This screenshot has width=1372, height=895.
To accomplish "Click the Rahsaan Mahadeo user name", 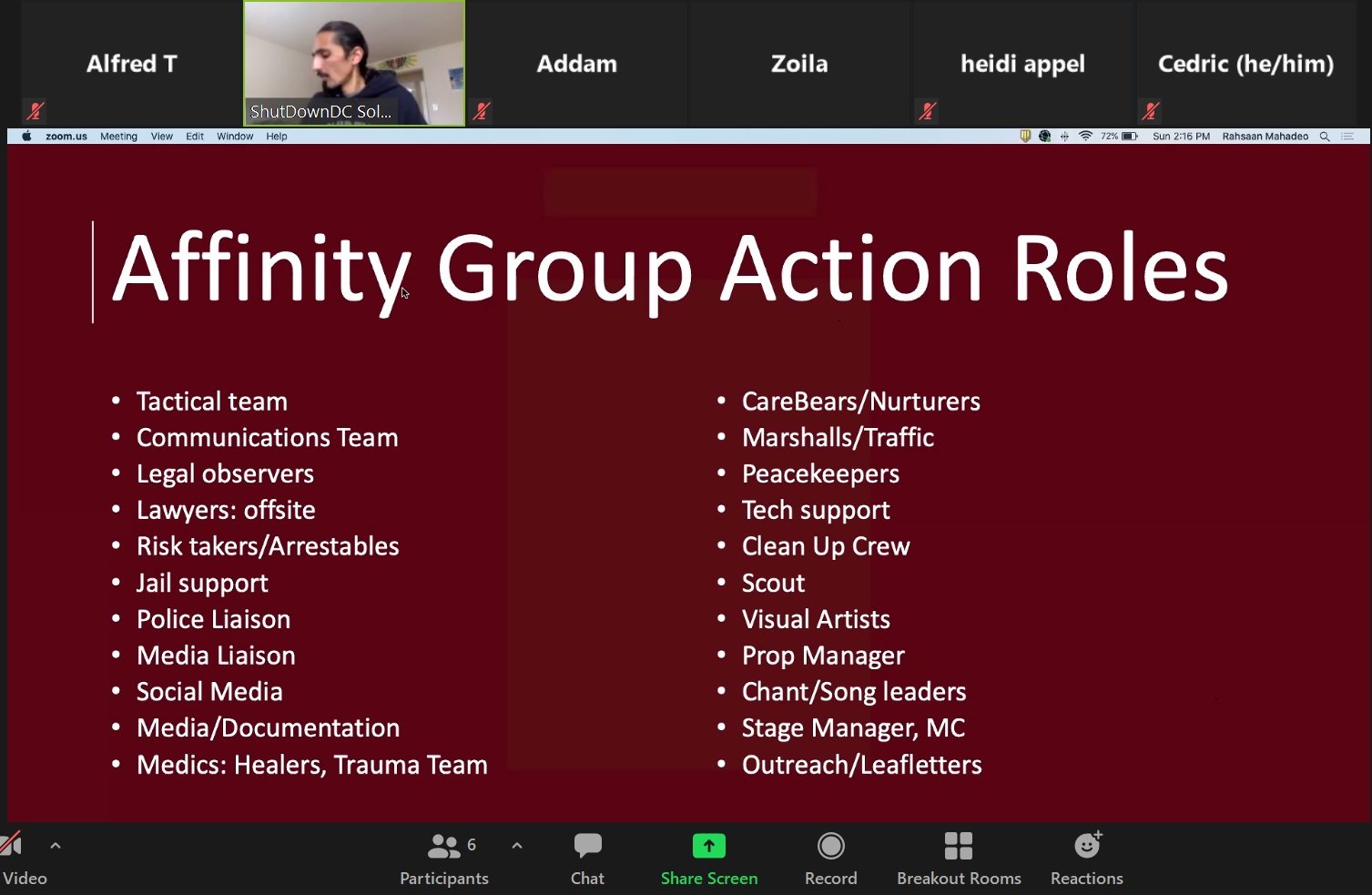I will pos(1265,137).
